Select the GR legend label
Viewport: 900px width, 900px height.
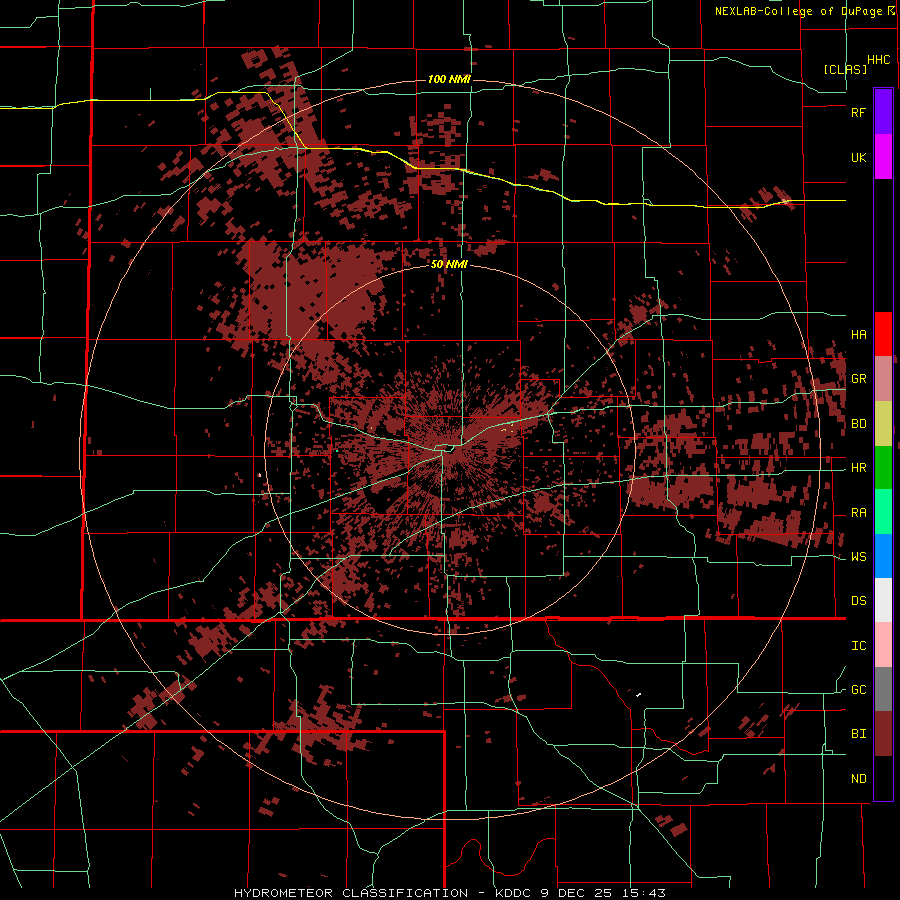(x=858, y=379)
